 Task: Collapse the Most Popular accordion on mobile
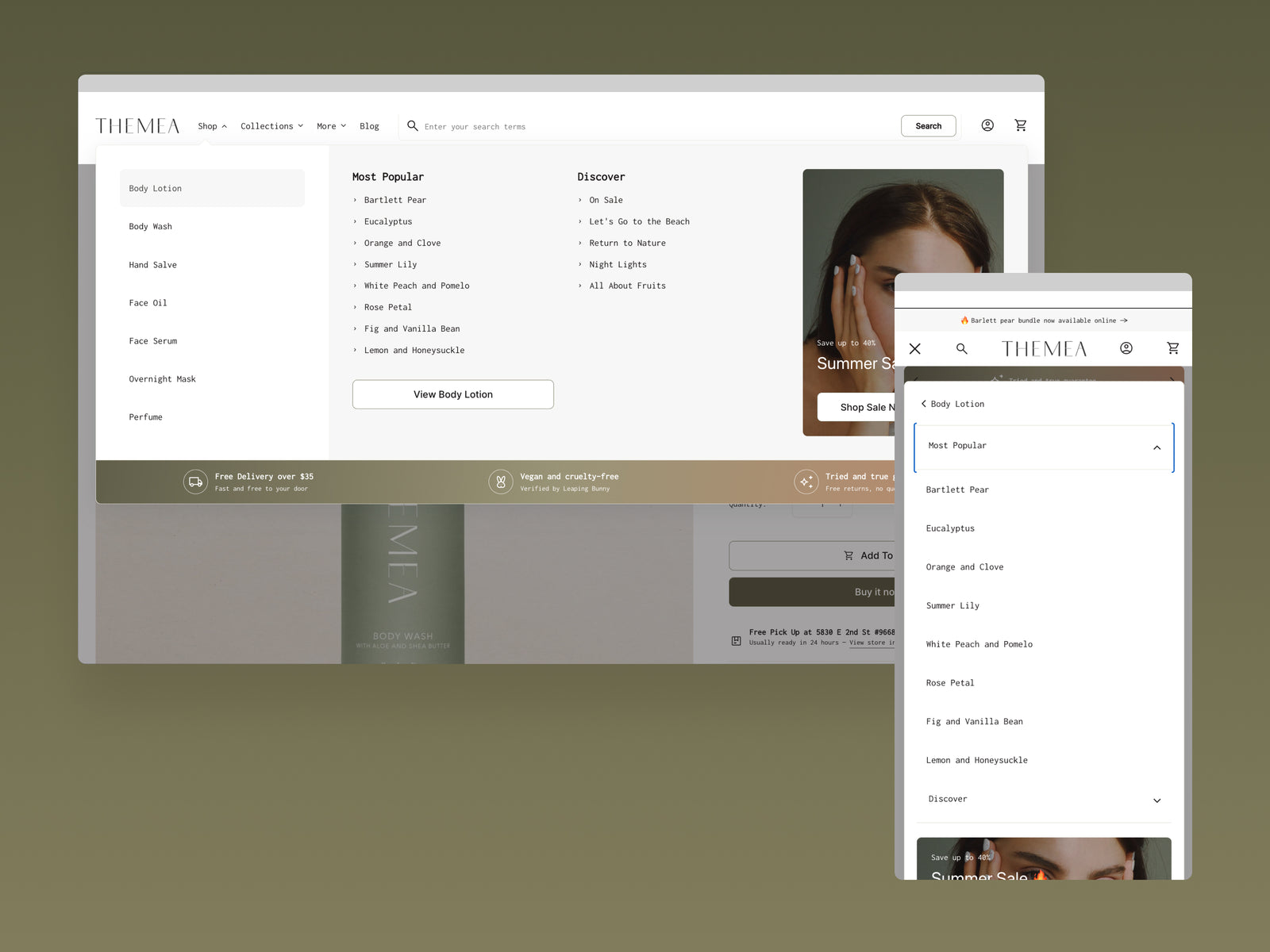coord(1156,447)
